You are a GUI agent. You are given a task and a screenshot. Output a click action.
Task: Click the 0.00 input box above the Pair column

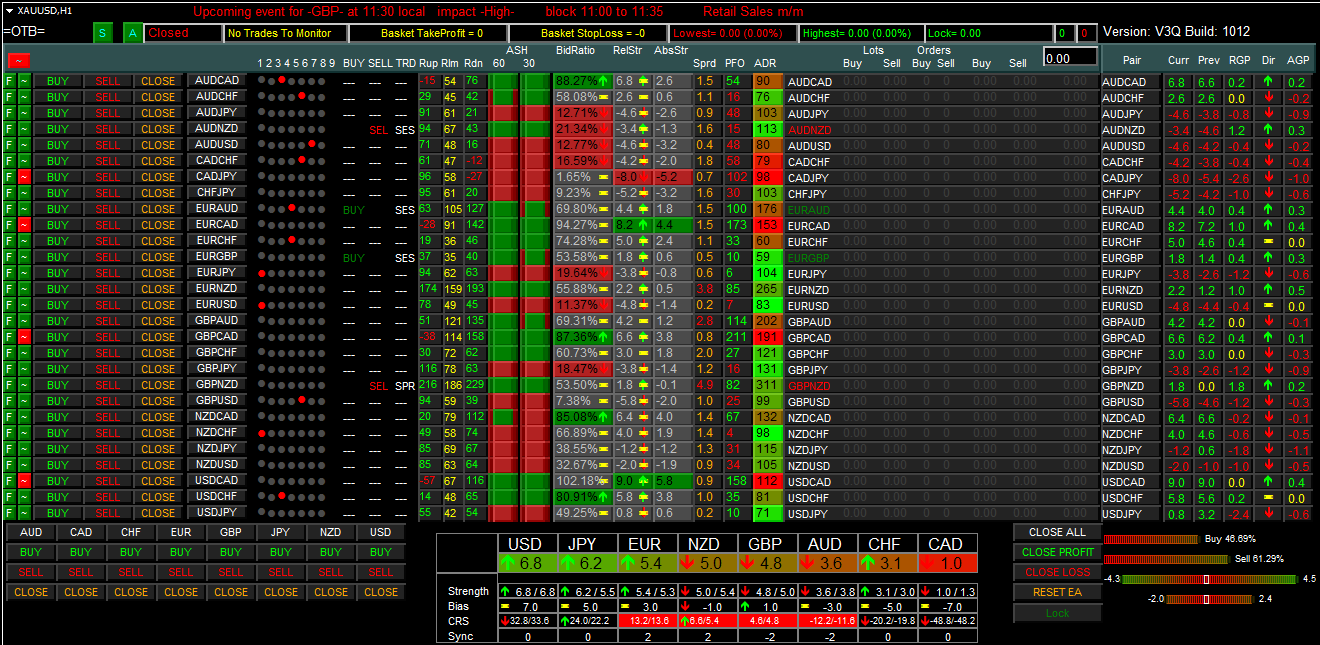(1070, 57)
